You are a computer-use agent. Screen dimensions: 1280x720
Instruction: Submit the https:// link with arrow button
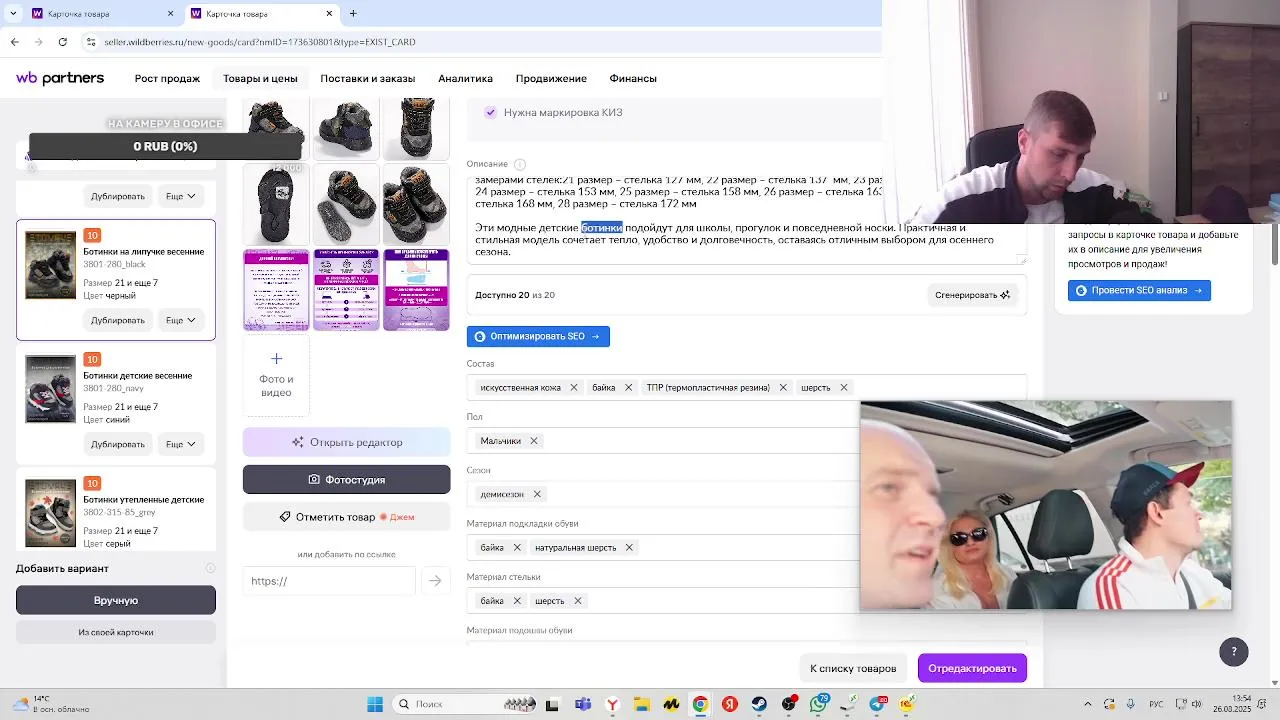[435, 581]
